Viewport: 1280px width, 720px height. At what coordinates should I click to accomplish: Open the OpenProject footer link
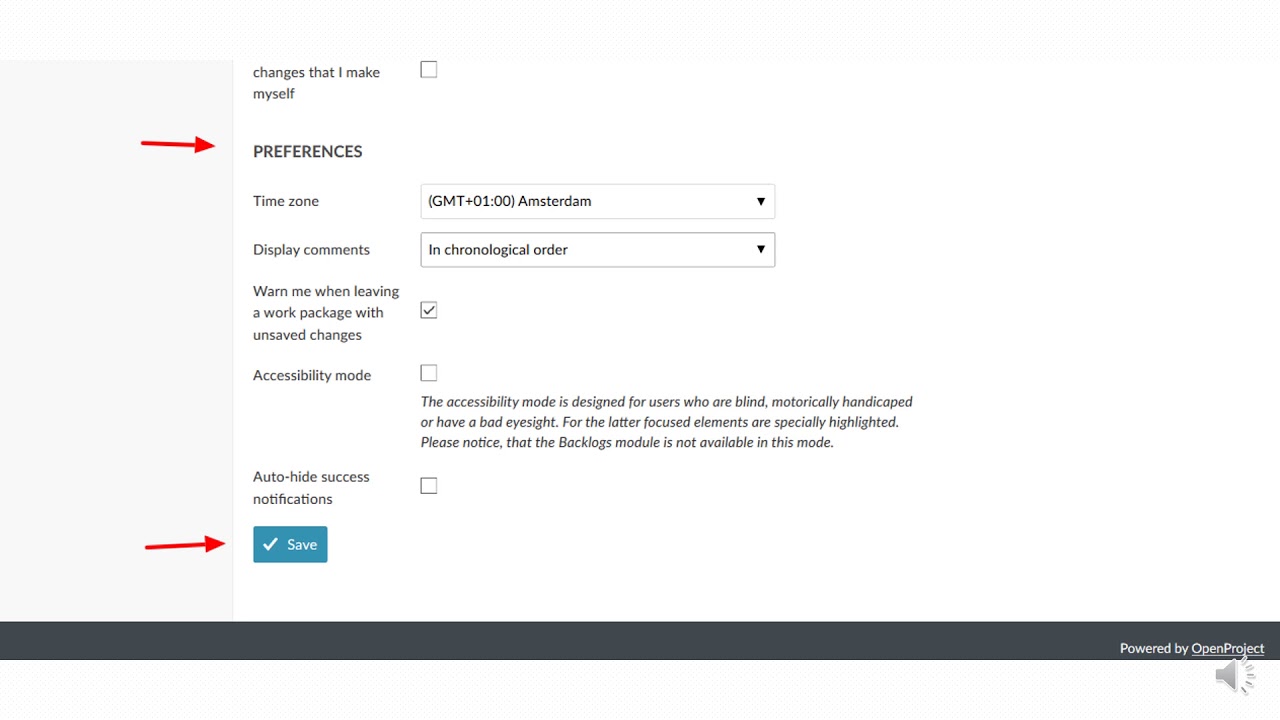pos(1227,648)
